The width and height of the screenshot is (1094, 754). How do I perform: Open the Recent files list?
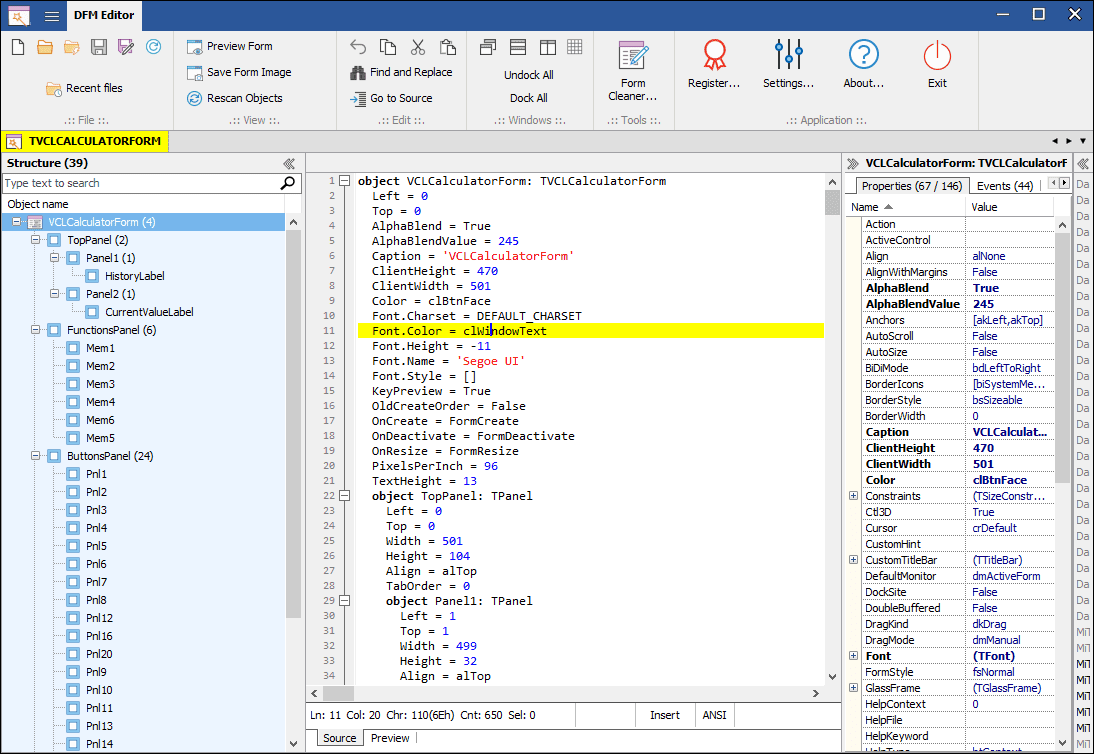84,89
